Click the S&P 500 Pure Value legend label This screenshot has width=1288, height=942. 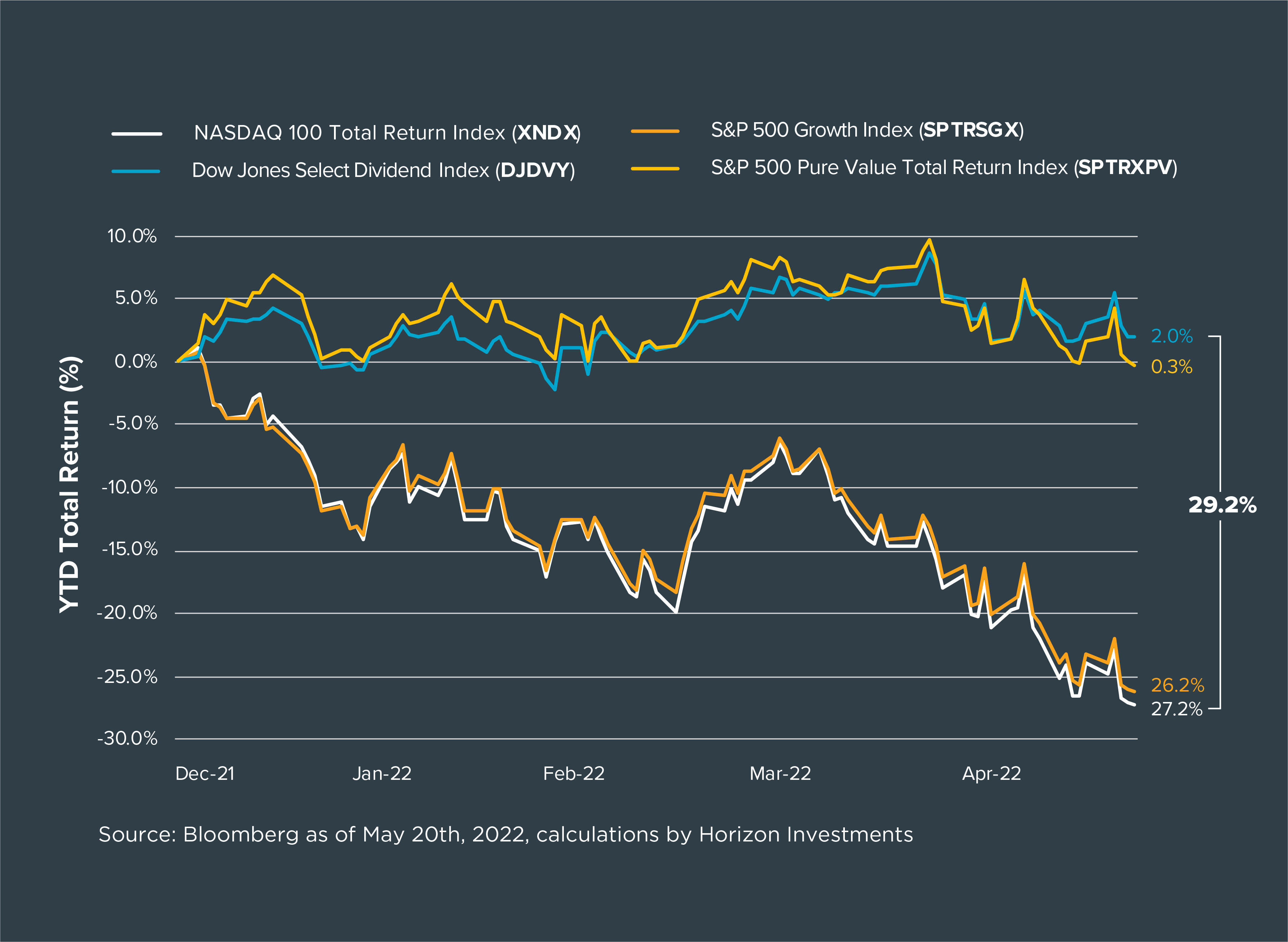click(944, 168)
